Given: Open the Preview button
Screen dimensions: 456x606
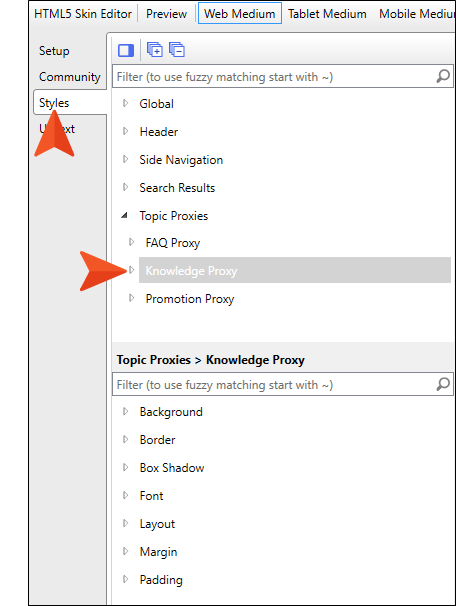Looking at the screenshot, I should pos(167,14).
